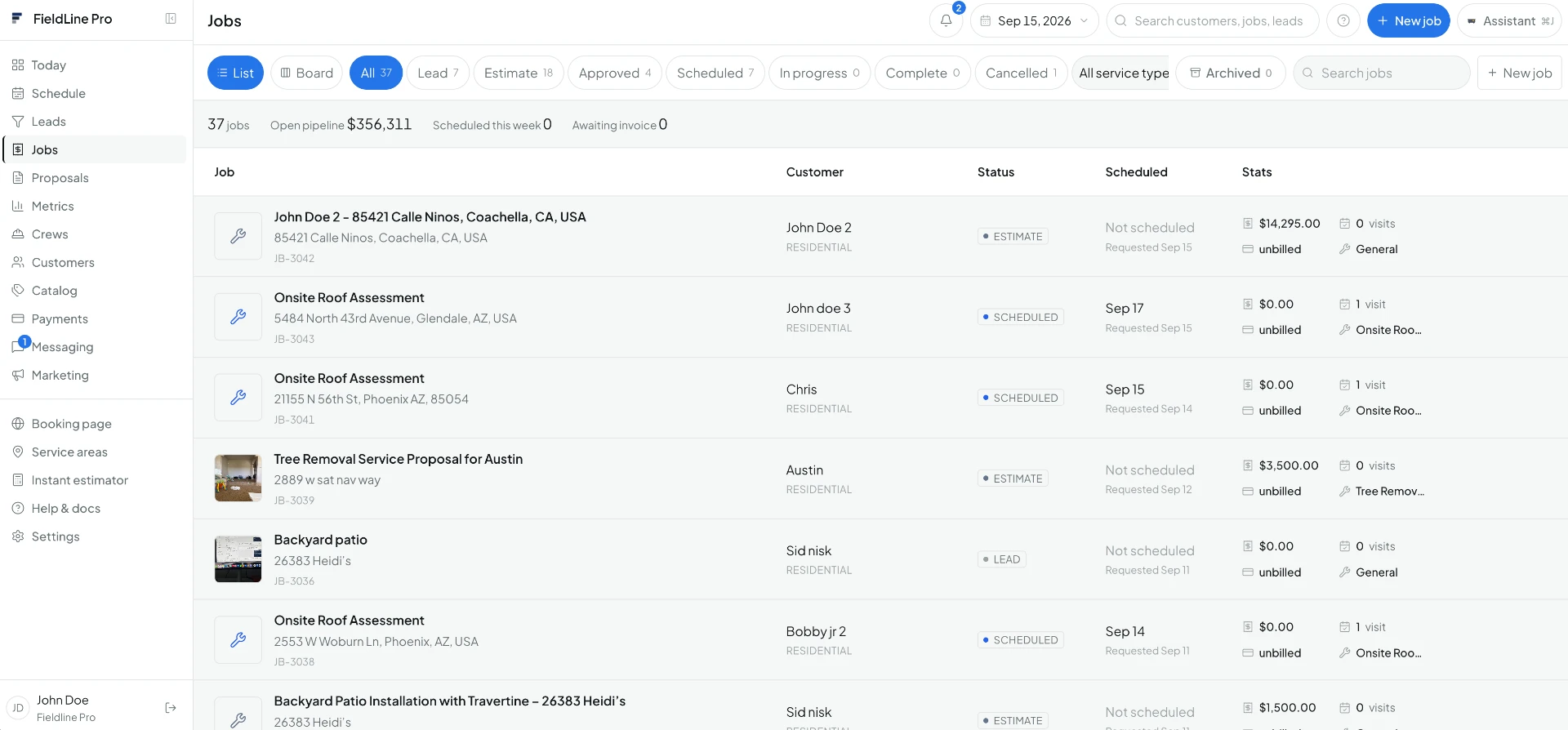Open the Tree Removal job photo thumbnail
Image resolution: width=1568 pixels, height=730 pixels.
click(x=238, y=478)
